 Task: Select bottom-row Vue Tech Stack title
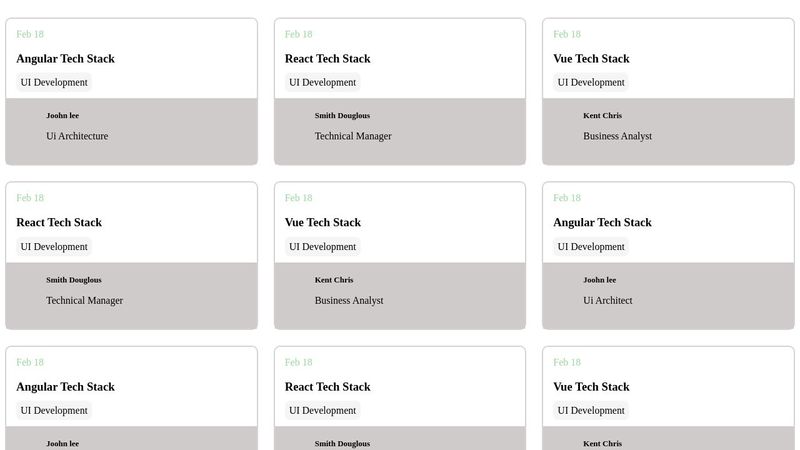pyautogui.click(x=591, y=387)
